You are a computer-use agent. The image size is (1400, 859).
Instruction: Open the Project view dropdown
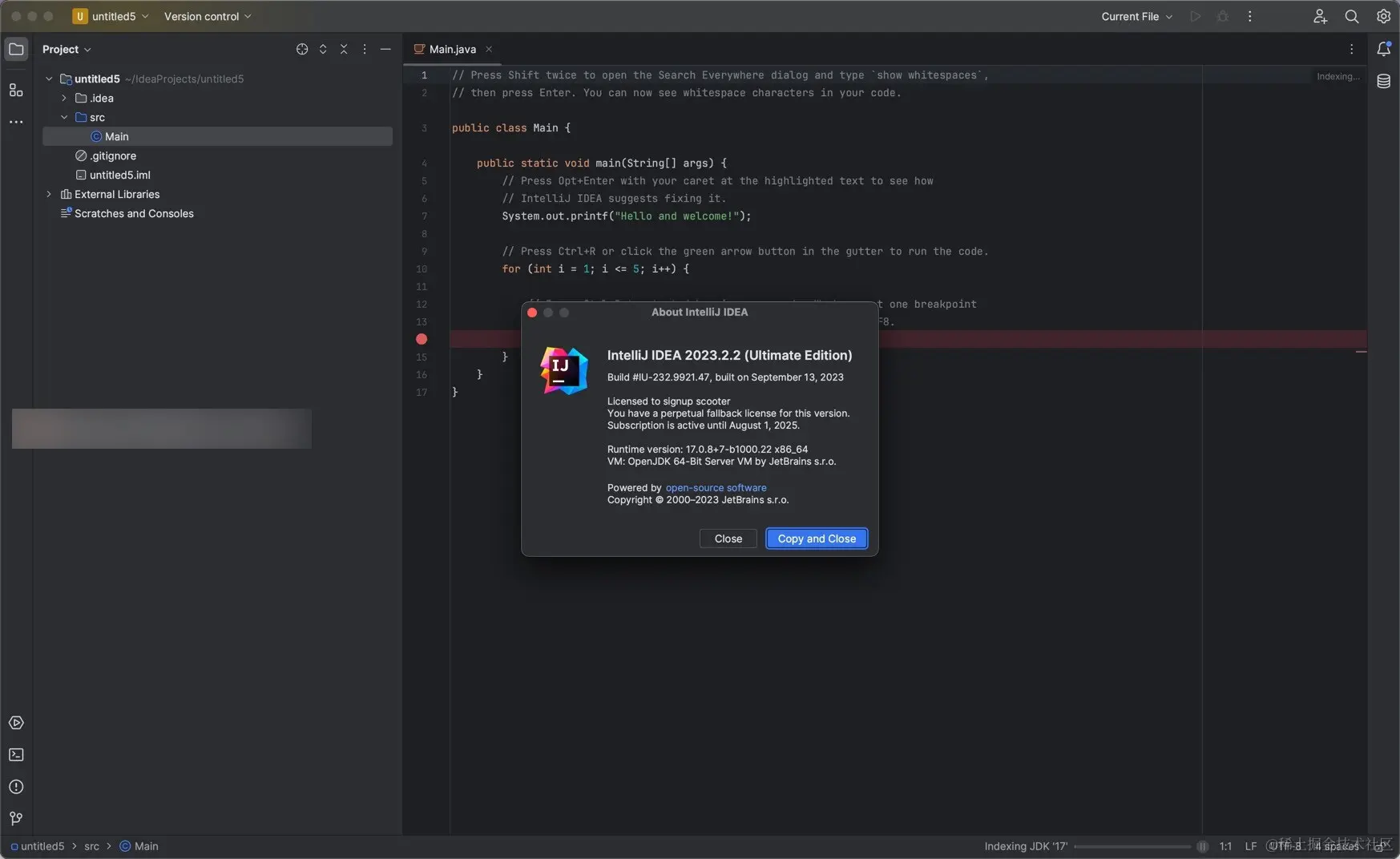[x=67, y=49]
